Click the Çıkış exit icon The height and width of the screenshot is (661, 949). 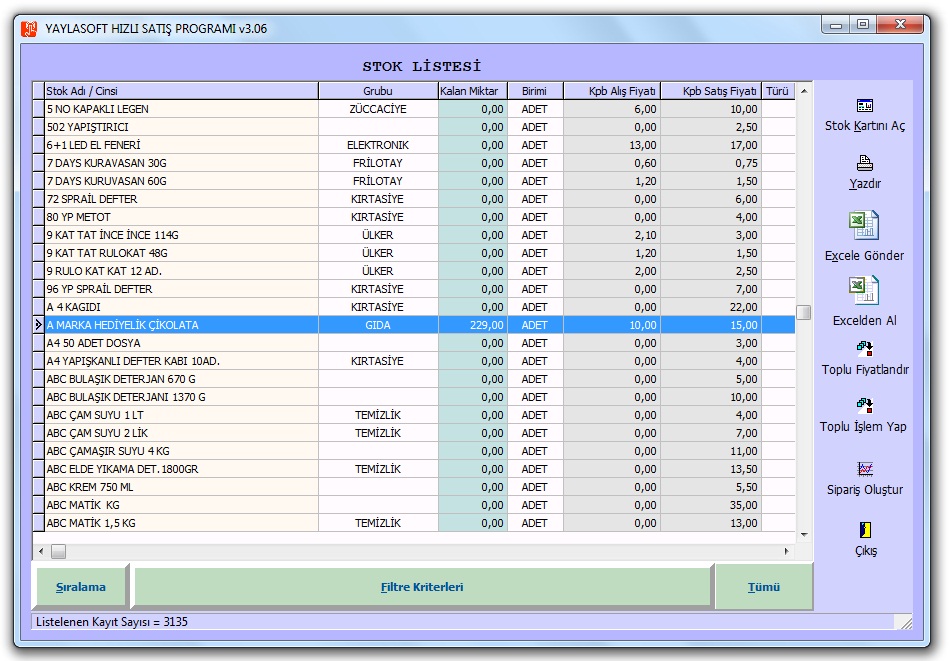click(865, 530)
